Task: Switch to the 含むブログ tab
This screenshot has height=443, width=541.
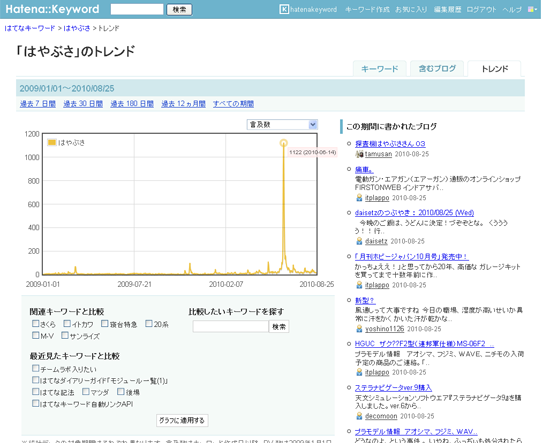Action: point(437,69)
